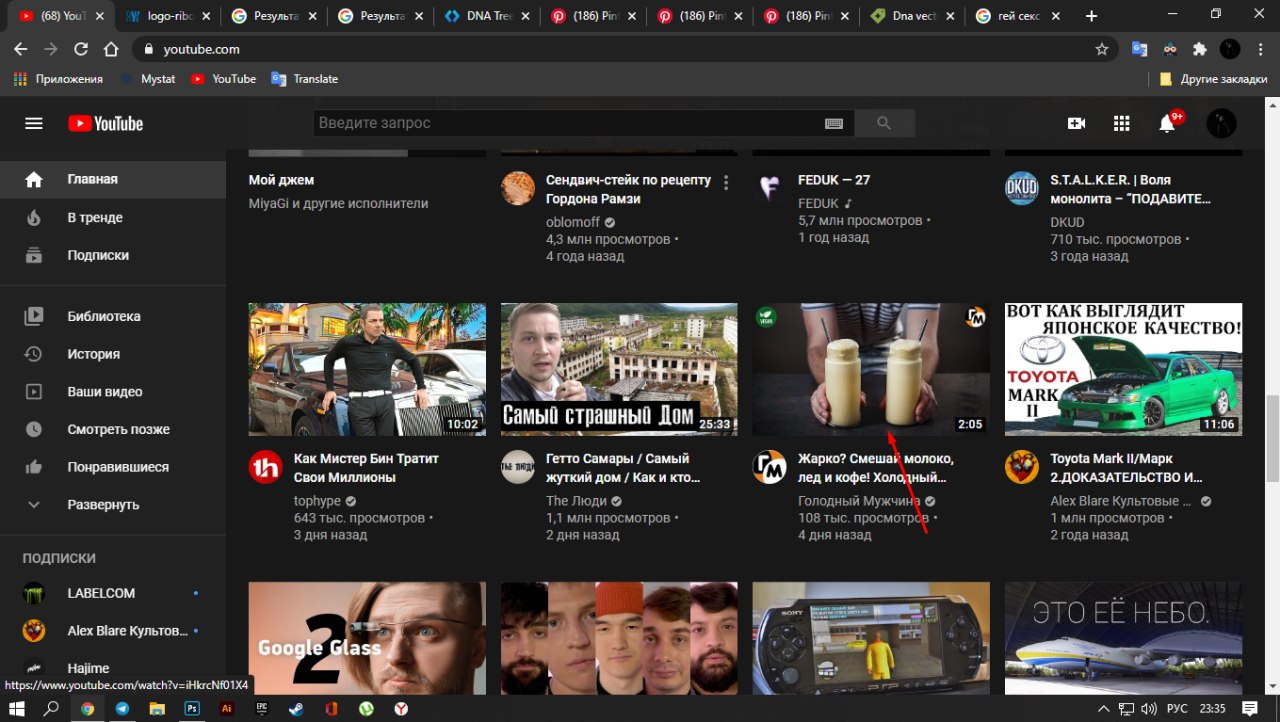1280x722 pixels.
Task: Open the on-screen keyboard in search box
Action: coord(834,123)
